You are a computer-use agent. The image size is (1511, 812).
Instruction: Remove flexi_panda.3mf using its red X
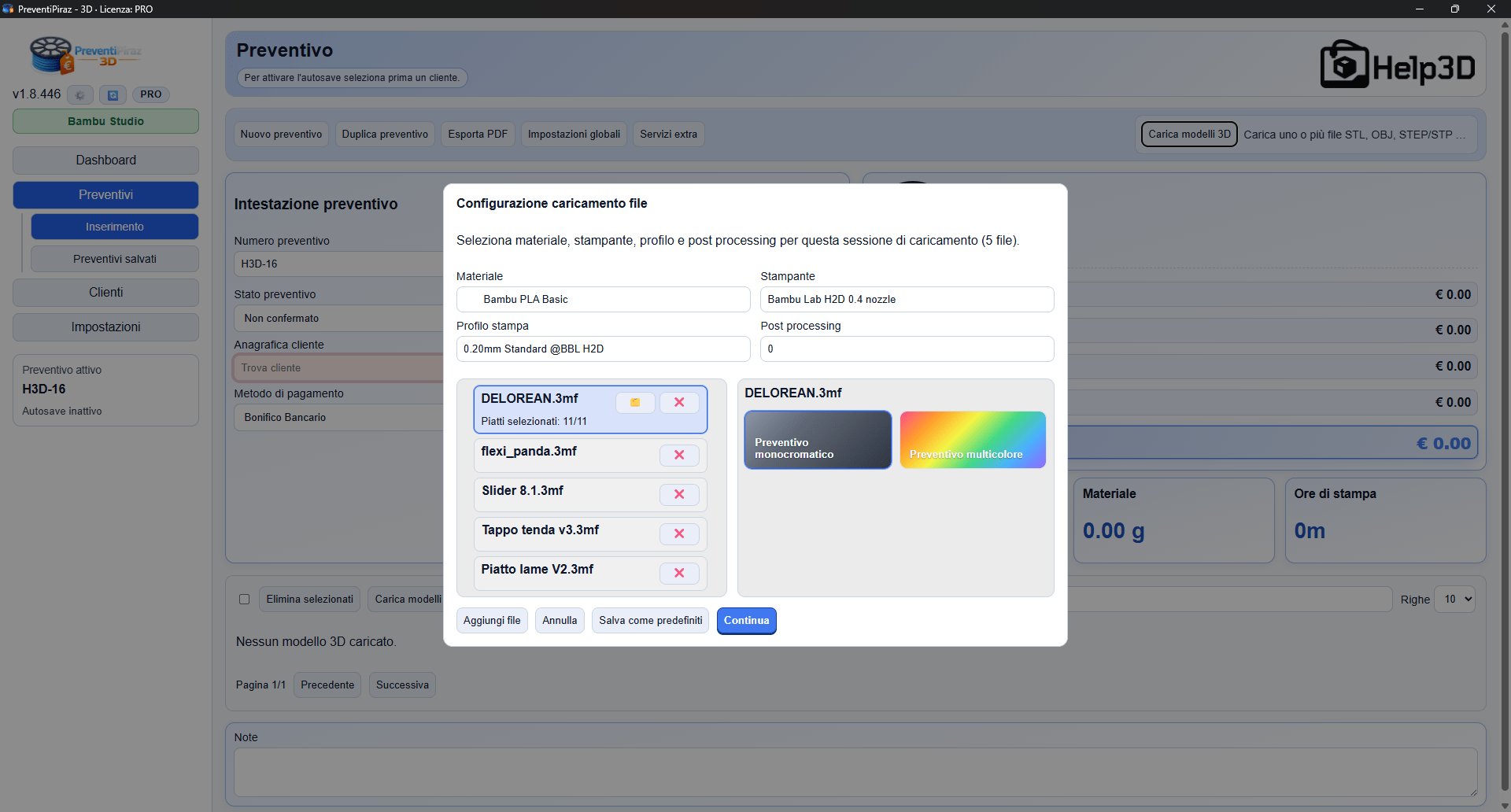point(679,455)
